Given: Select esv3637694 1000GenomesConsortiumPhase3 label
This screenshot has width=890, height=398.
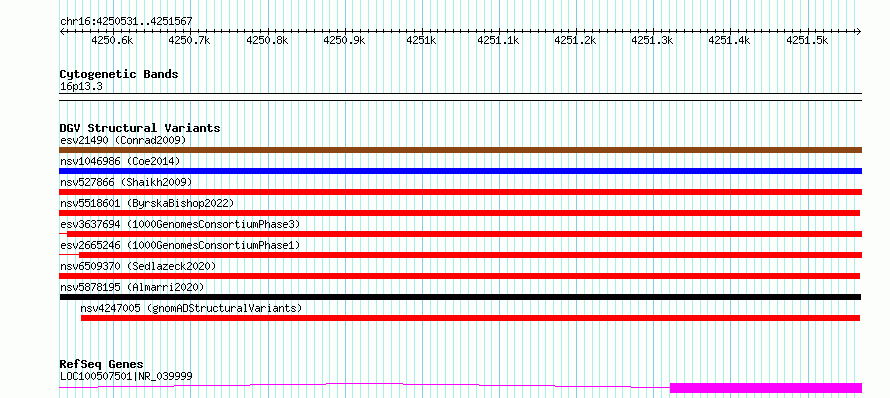Looking at the screenshot, I should point(180,224).
